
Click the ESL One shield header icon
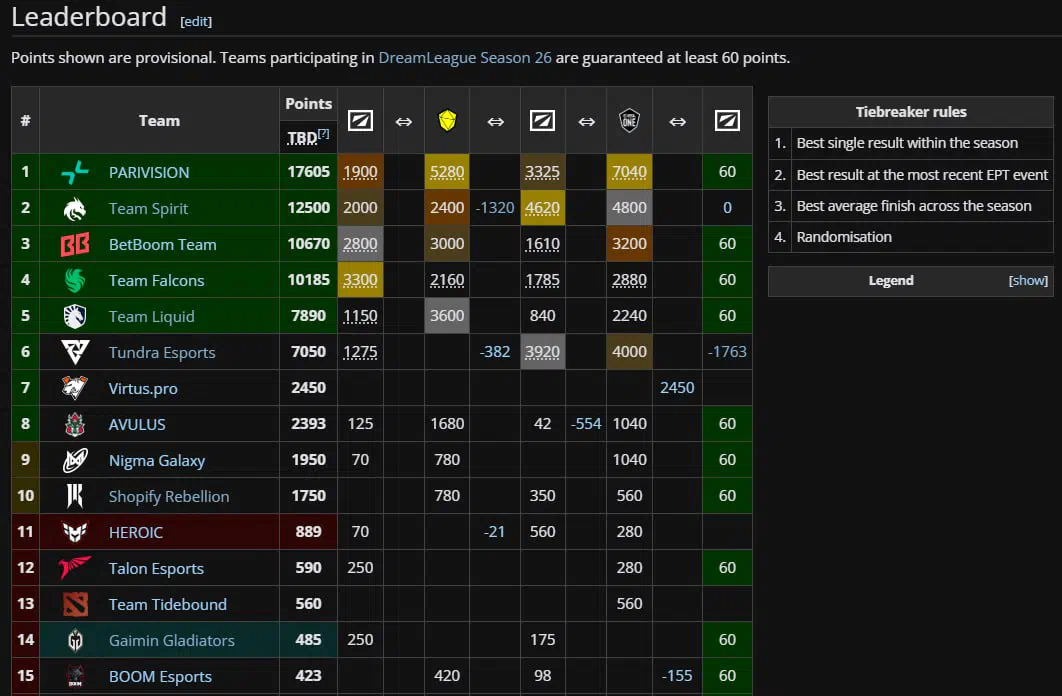629,121
